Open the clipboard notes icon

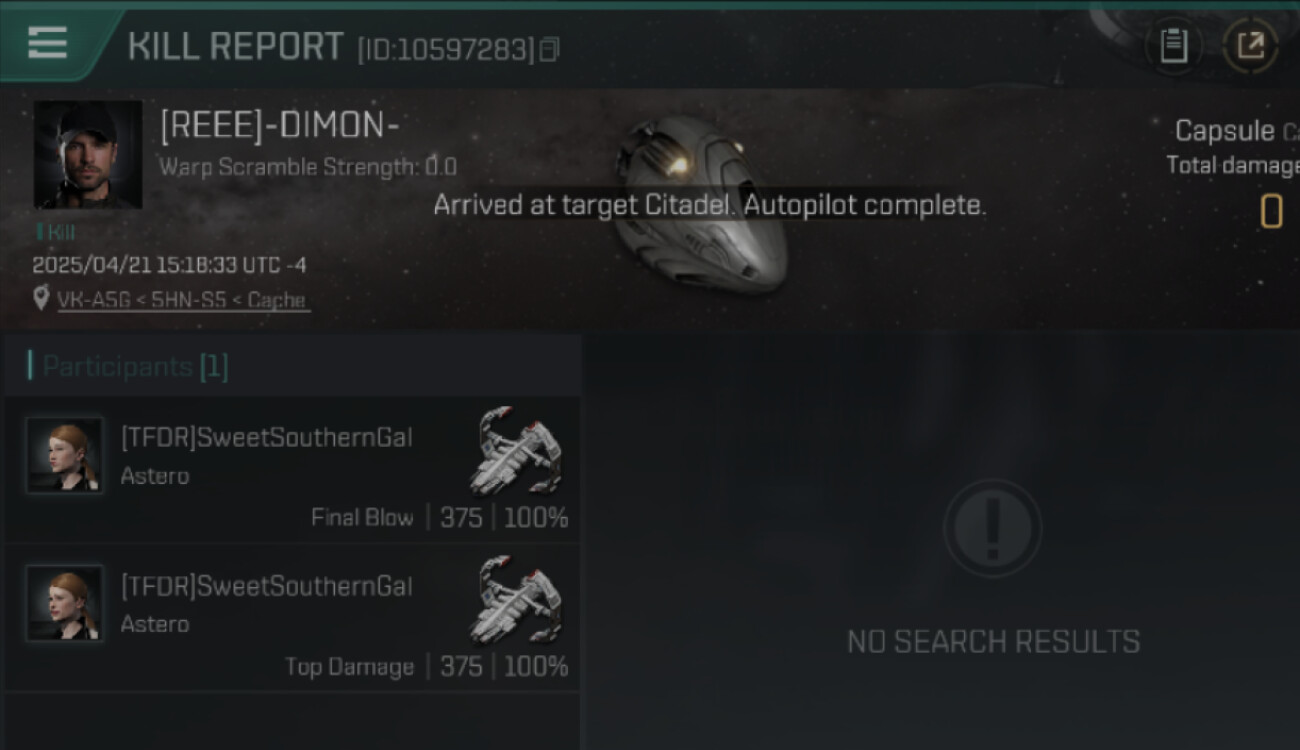(1173, 46)
